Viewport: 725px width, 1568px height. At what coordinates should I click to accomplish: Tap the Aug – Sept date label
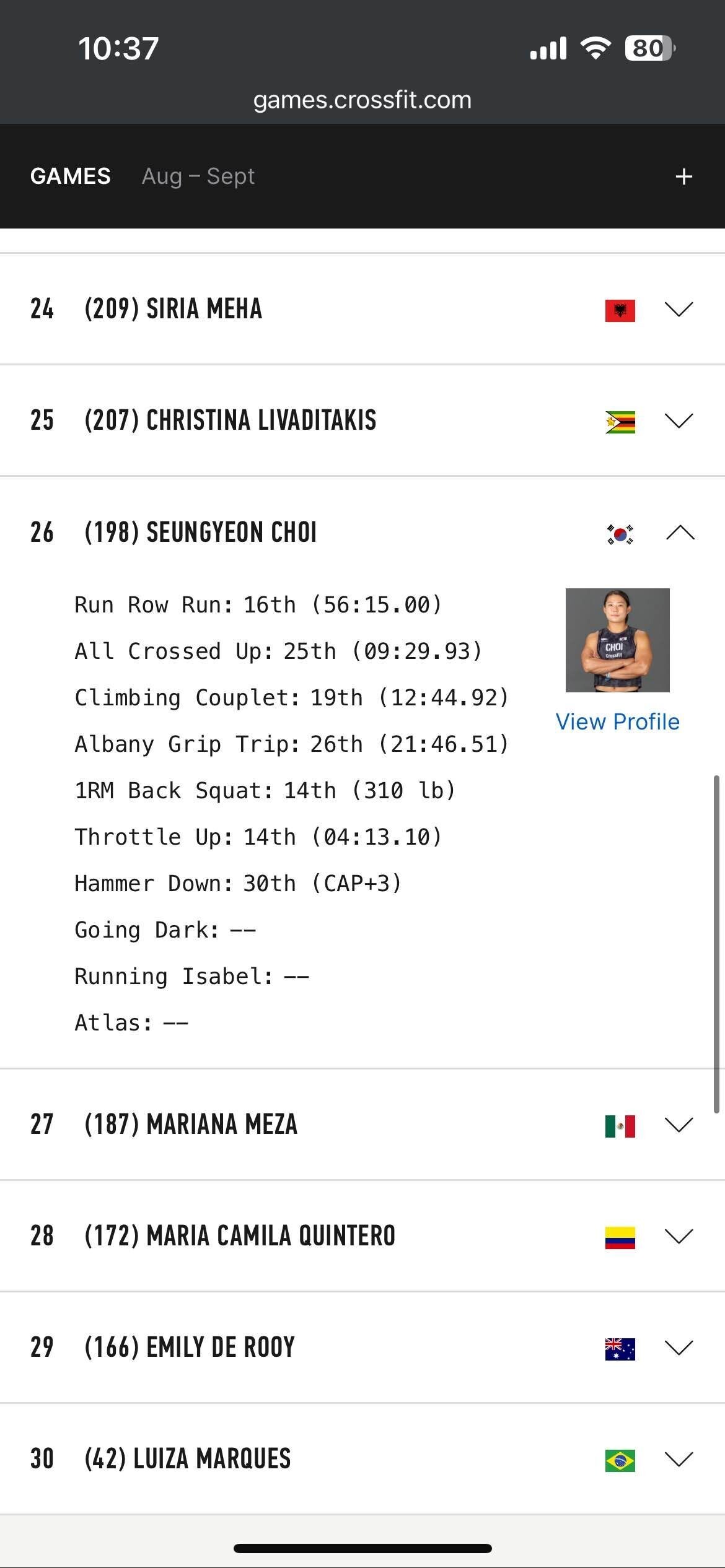pos(198,176)
